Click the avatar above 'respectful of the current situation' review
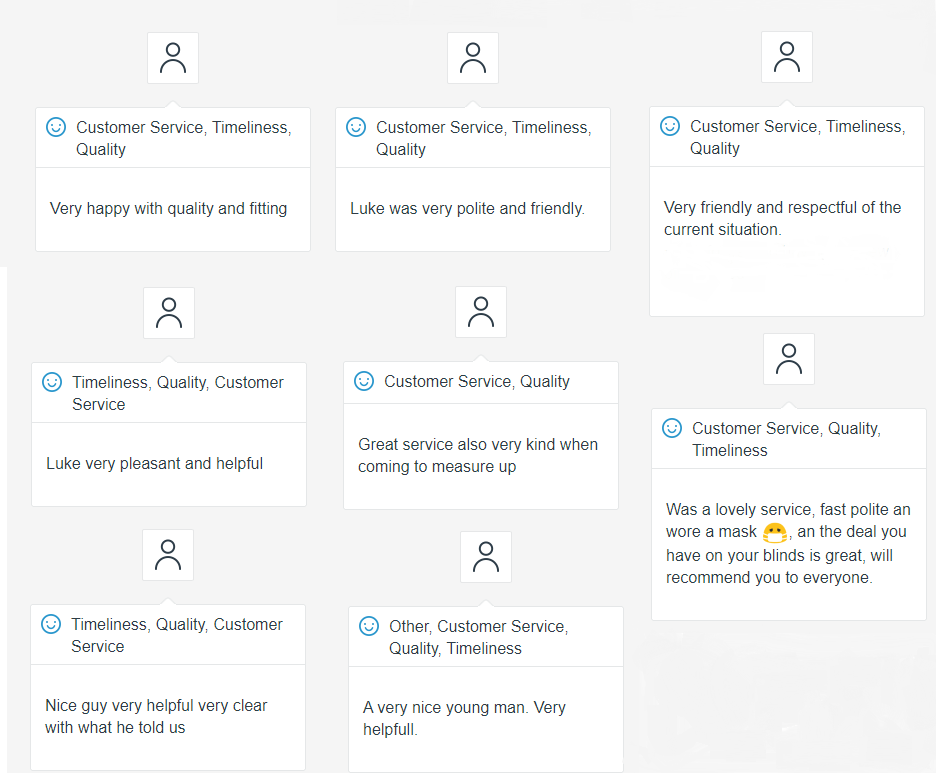The width and height of the screenshot is (936, 773). [x=787, y=57]
